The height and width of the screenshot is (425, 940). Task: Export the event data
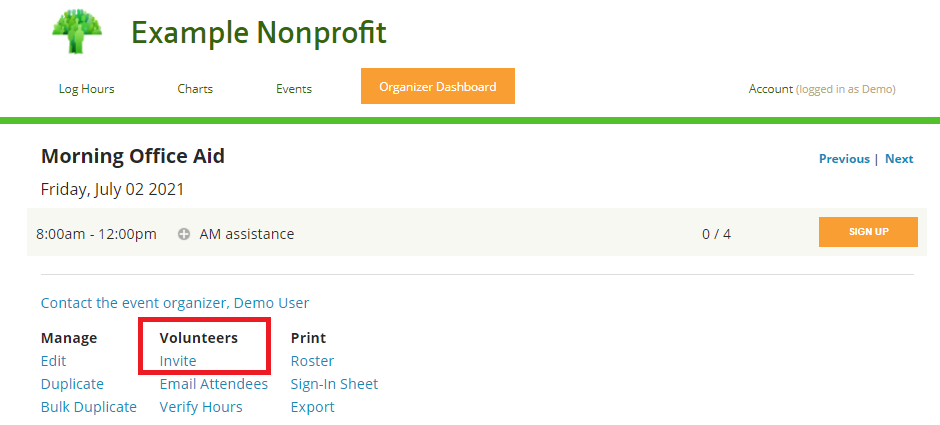click(312, 407)
